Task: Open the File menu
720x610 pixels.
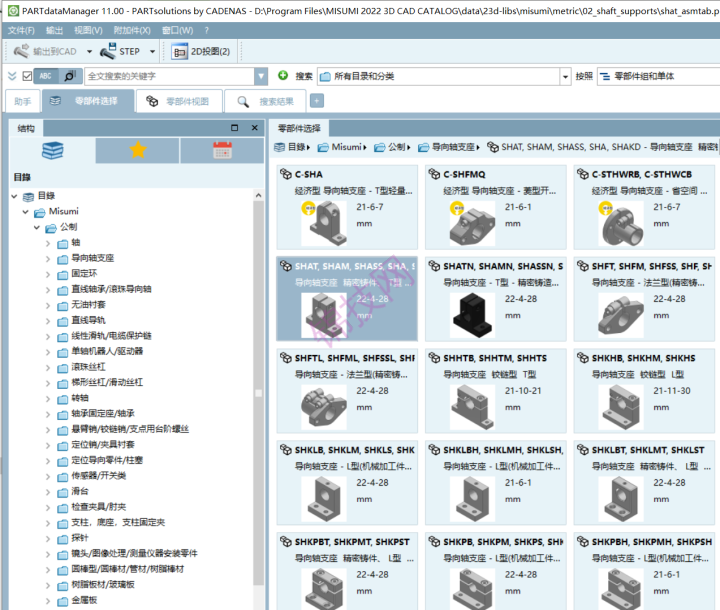Action: (21, 30)
